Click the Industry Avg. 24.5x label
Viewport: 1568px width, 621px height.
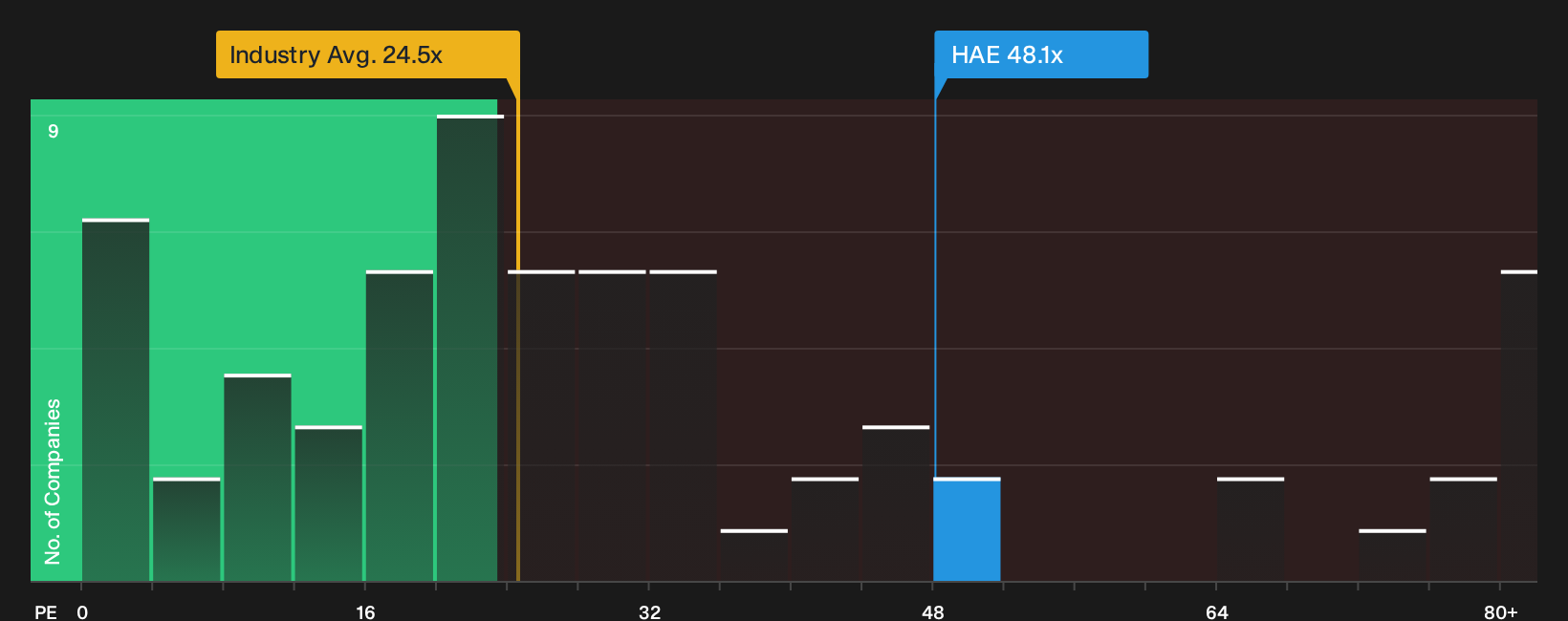click(x=367, y=54)
